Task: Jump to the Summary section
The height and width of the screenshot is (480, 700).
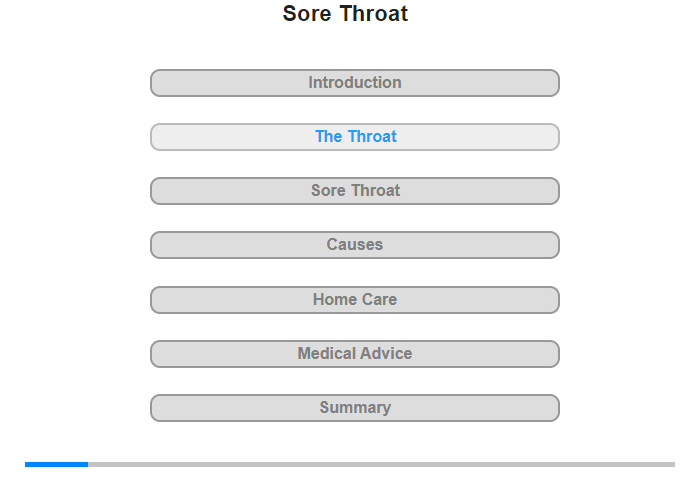Action: point(355,408)
